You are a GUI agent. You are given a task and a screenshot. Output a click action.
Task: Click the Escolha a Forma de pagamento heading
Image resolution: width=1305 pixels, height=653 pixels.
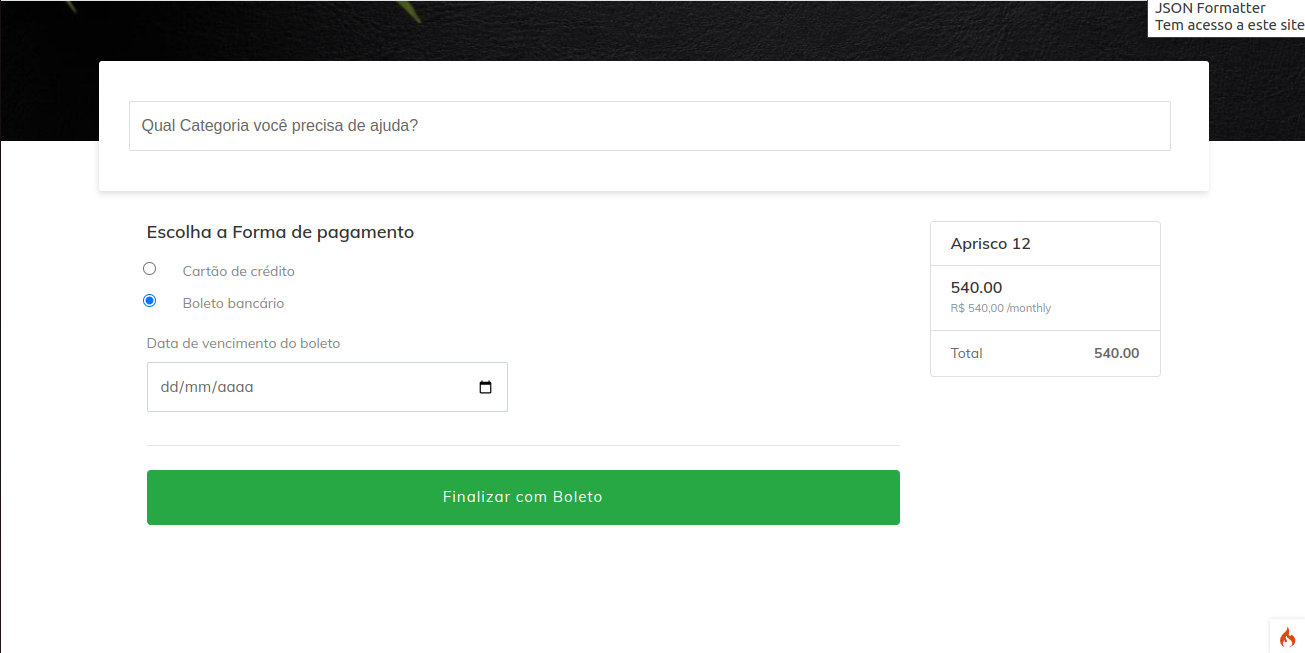click(280, 232)
